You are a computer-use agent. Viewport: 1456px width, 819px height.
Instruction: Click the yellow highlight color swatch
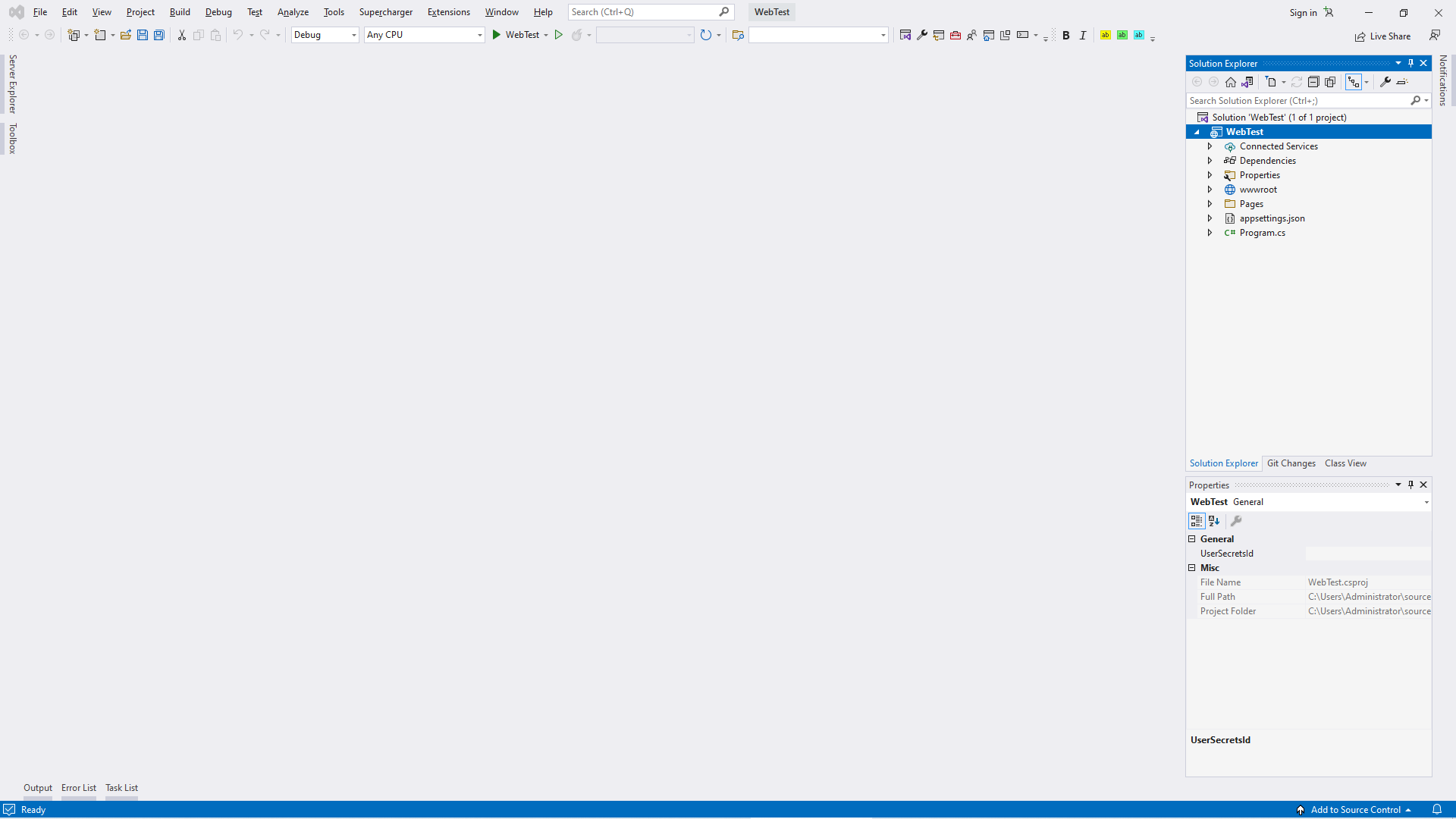tap(1106, 35)
